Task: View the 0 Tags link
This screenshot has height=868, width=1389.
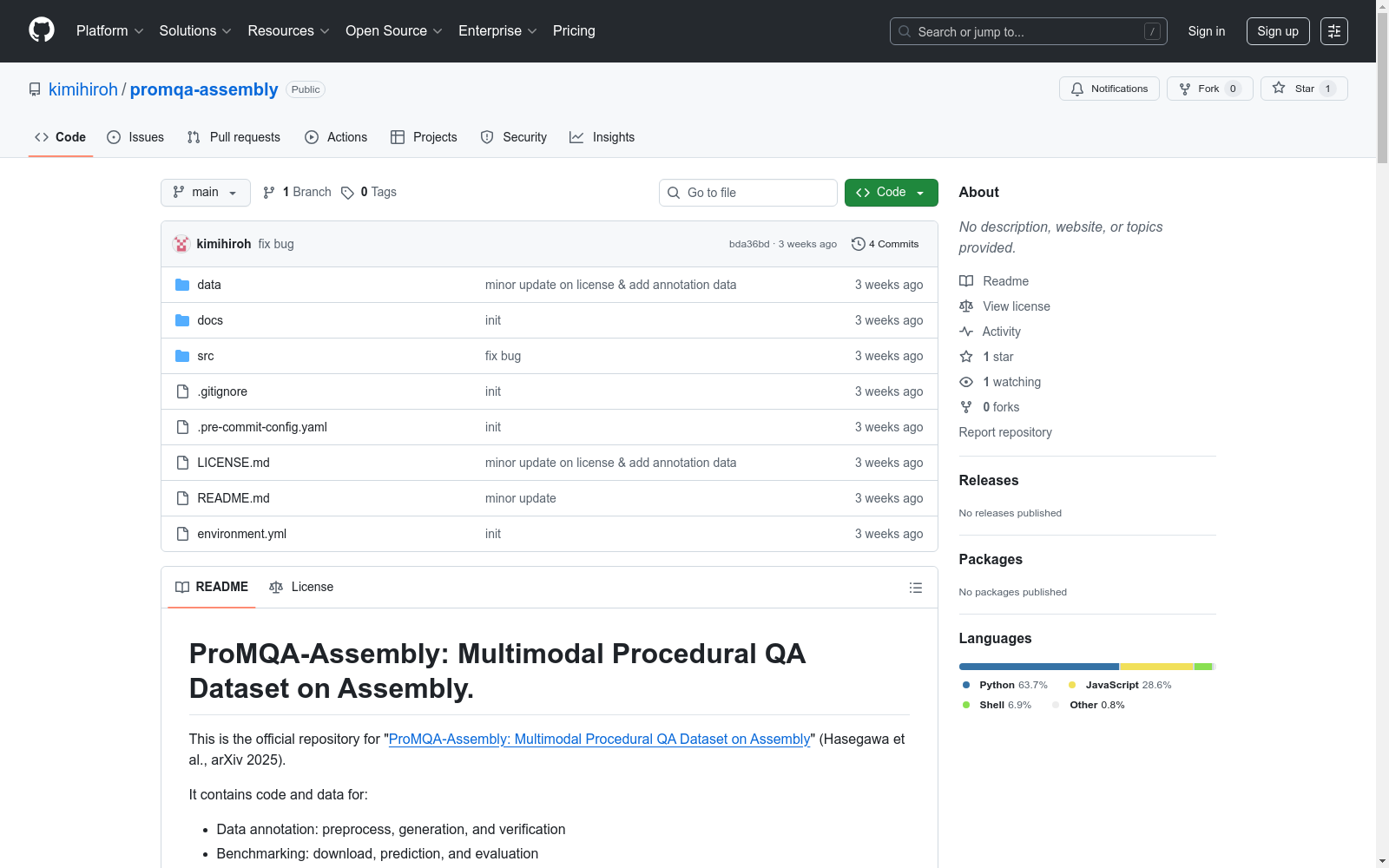Action: [369, 193]
